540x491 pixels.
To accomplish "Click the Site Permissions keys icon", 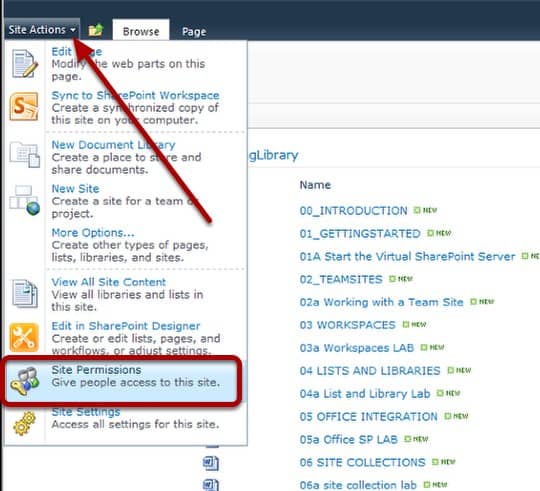I will point(24,381).
